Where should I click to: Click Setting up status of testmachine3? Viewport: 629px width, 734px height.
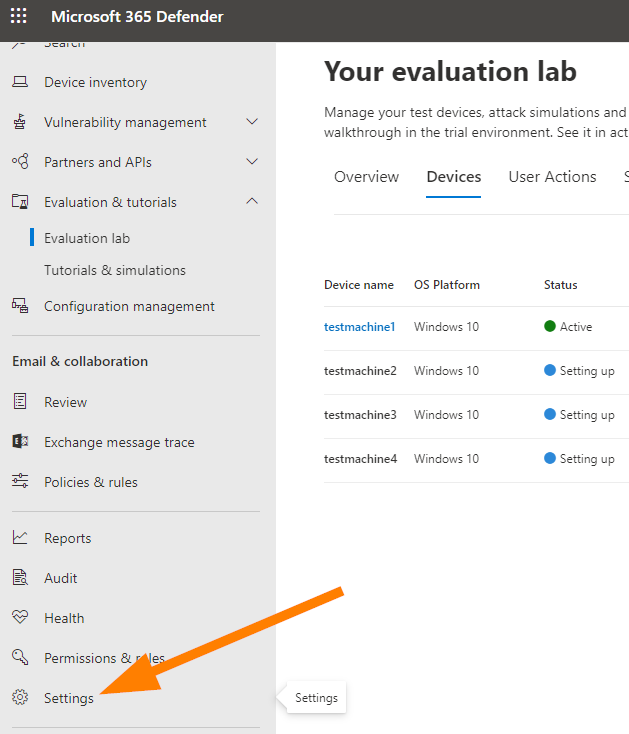tap(579, 415)
